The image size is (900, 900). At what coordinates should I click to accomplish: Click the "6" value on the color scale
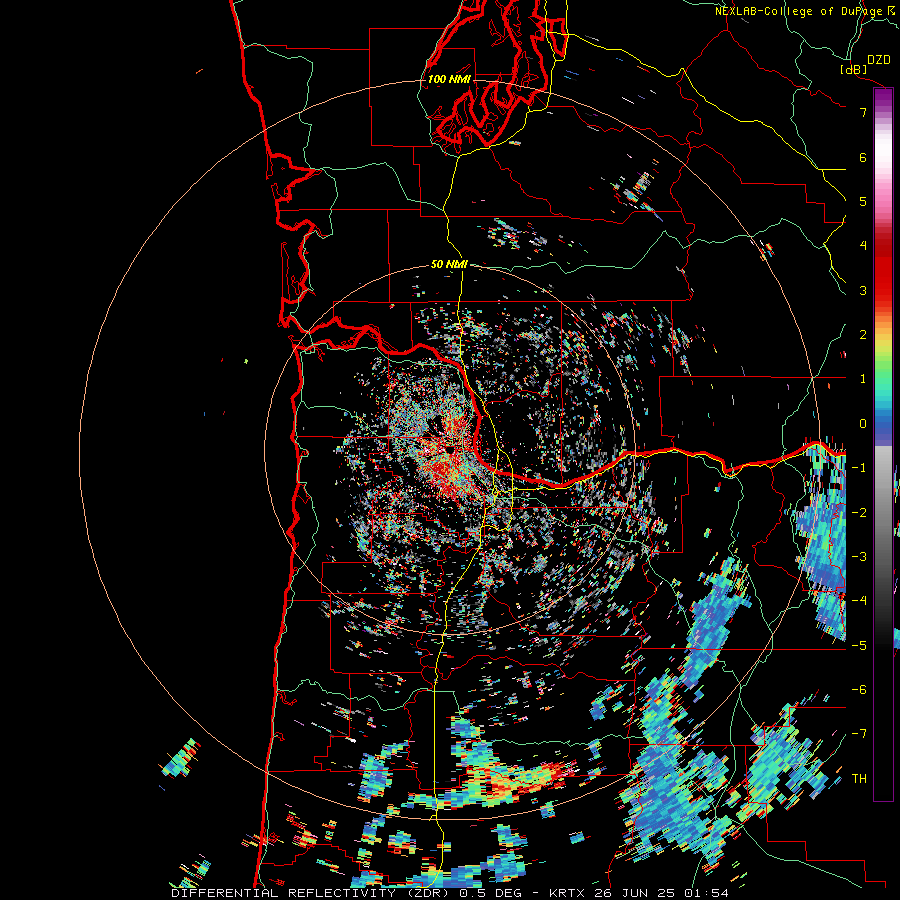click(x=863, y=157)
